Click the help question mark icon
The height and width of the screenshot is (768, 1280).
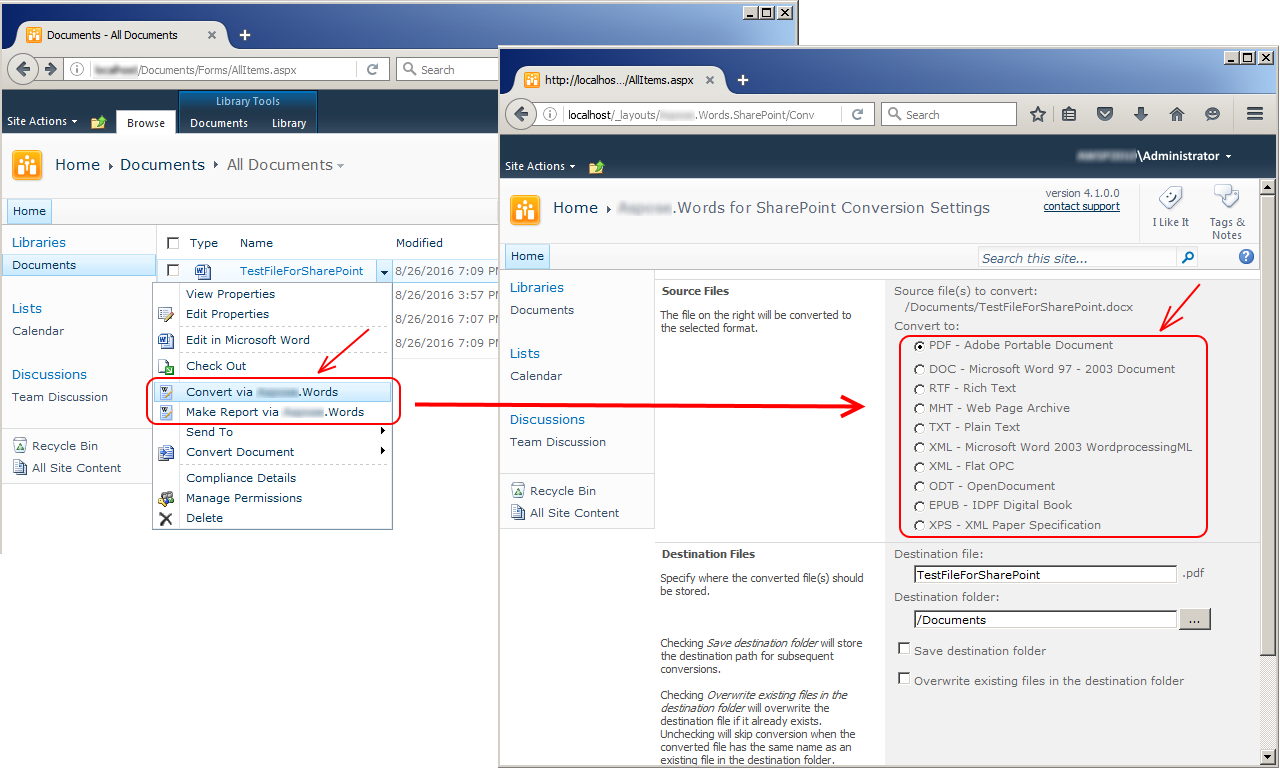[1246, 257]
